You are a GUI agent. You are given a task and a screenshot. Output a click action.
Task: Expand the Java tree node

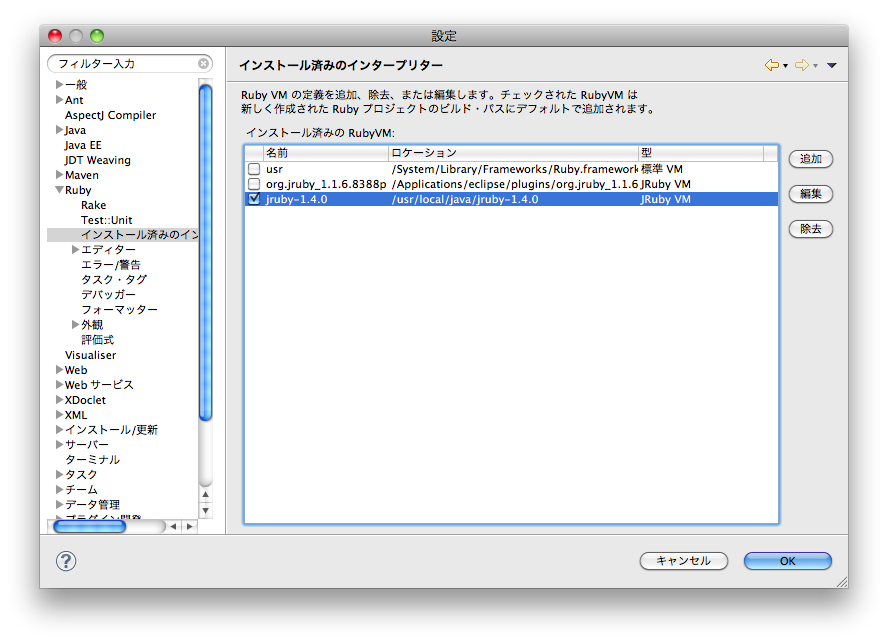point(59,129)
